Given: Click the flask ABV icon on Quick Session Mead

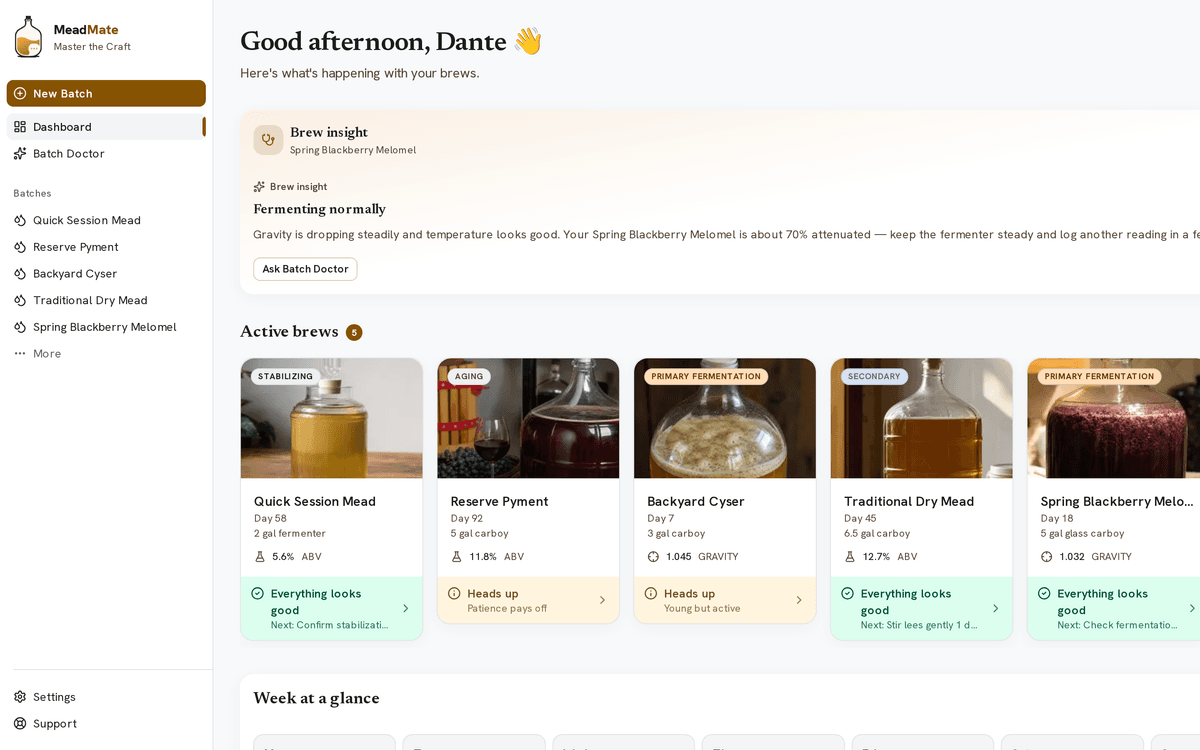Looking at the screenshot, I should tap(260, 556).
